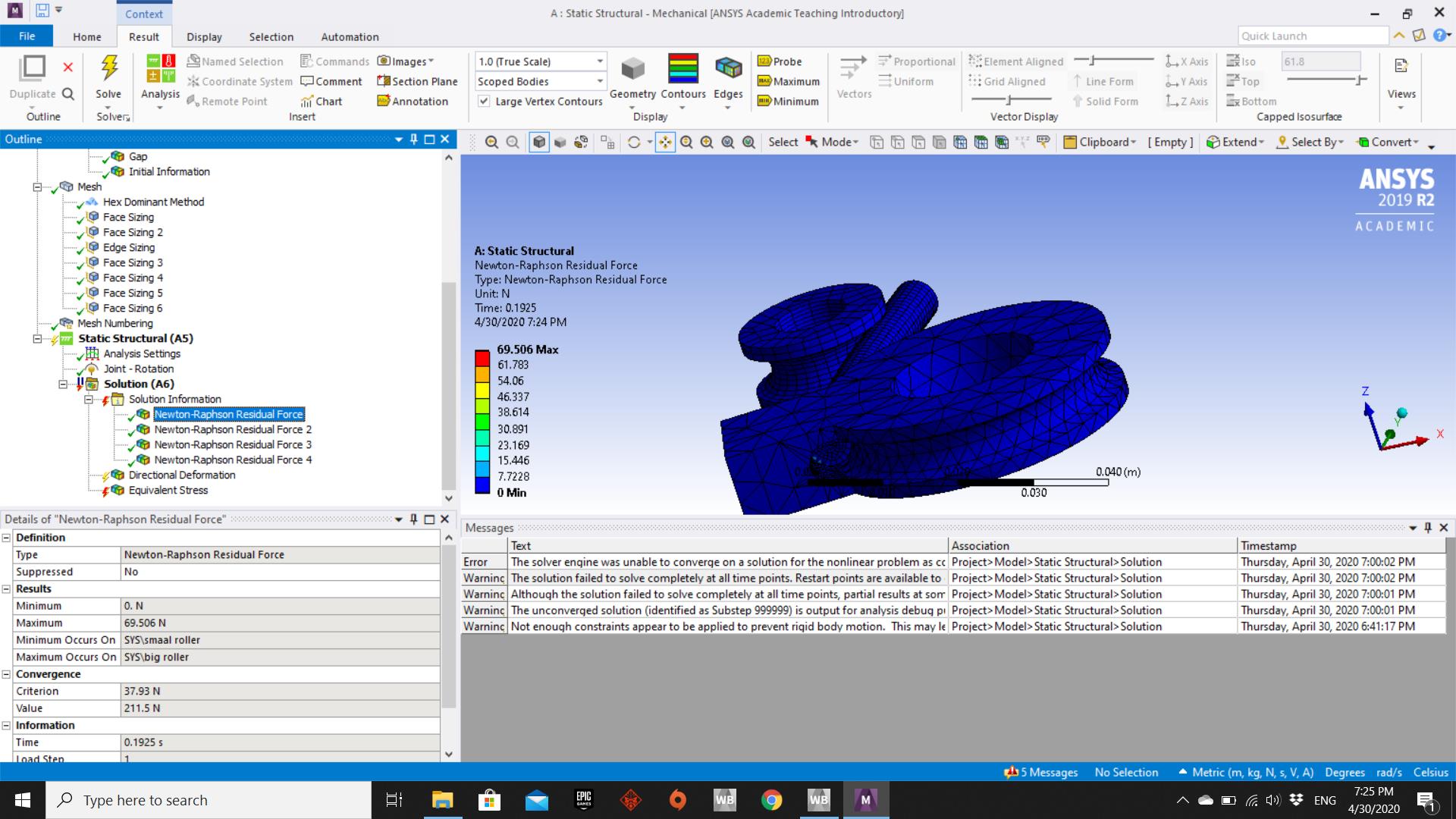Pin the Details panel

click(413, 519)
